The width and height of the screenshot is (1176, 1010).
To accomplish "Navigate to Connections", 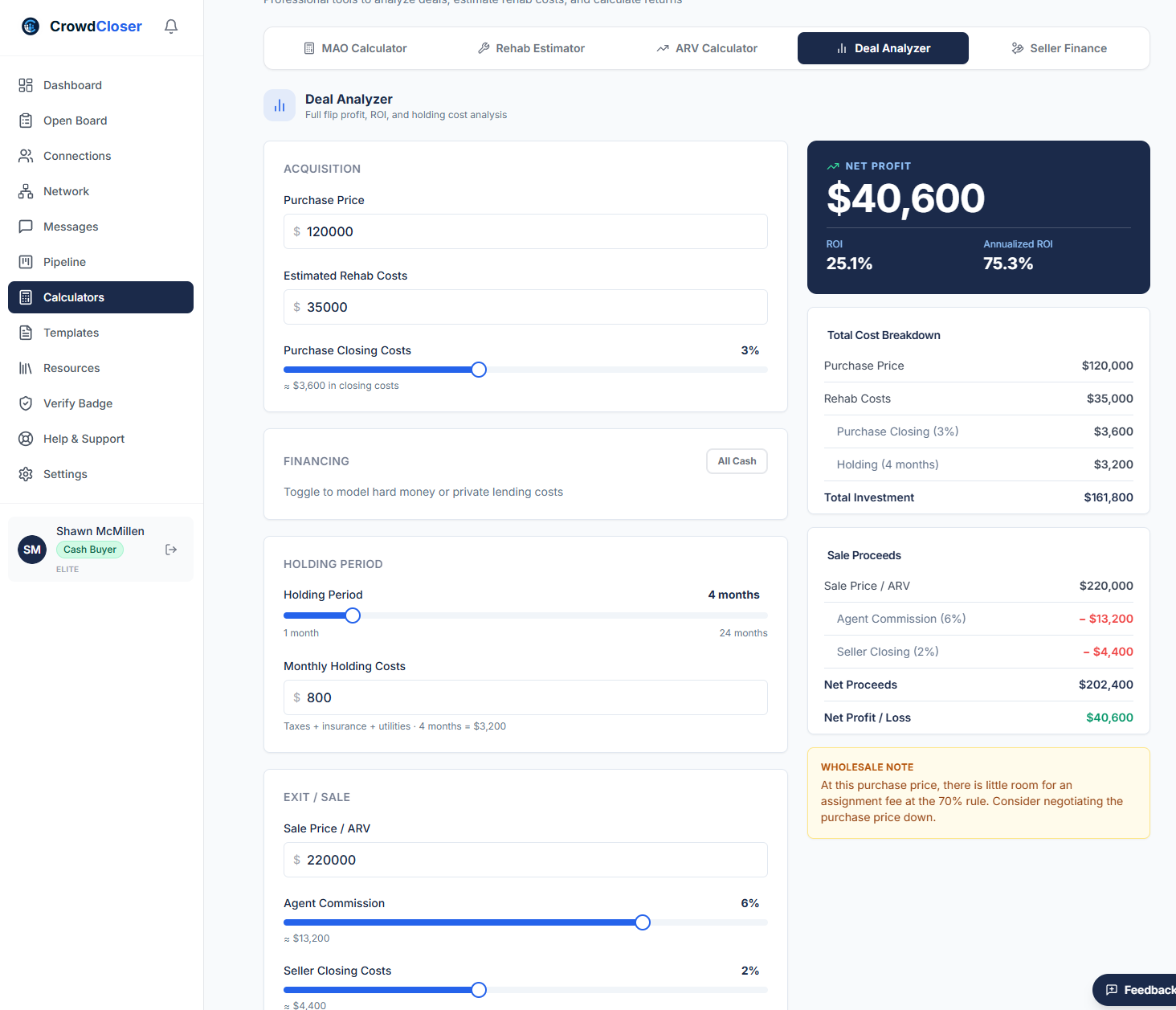I will pos(100,156).
